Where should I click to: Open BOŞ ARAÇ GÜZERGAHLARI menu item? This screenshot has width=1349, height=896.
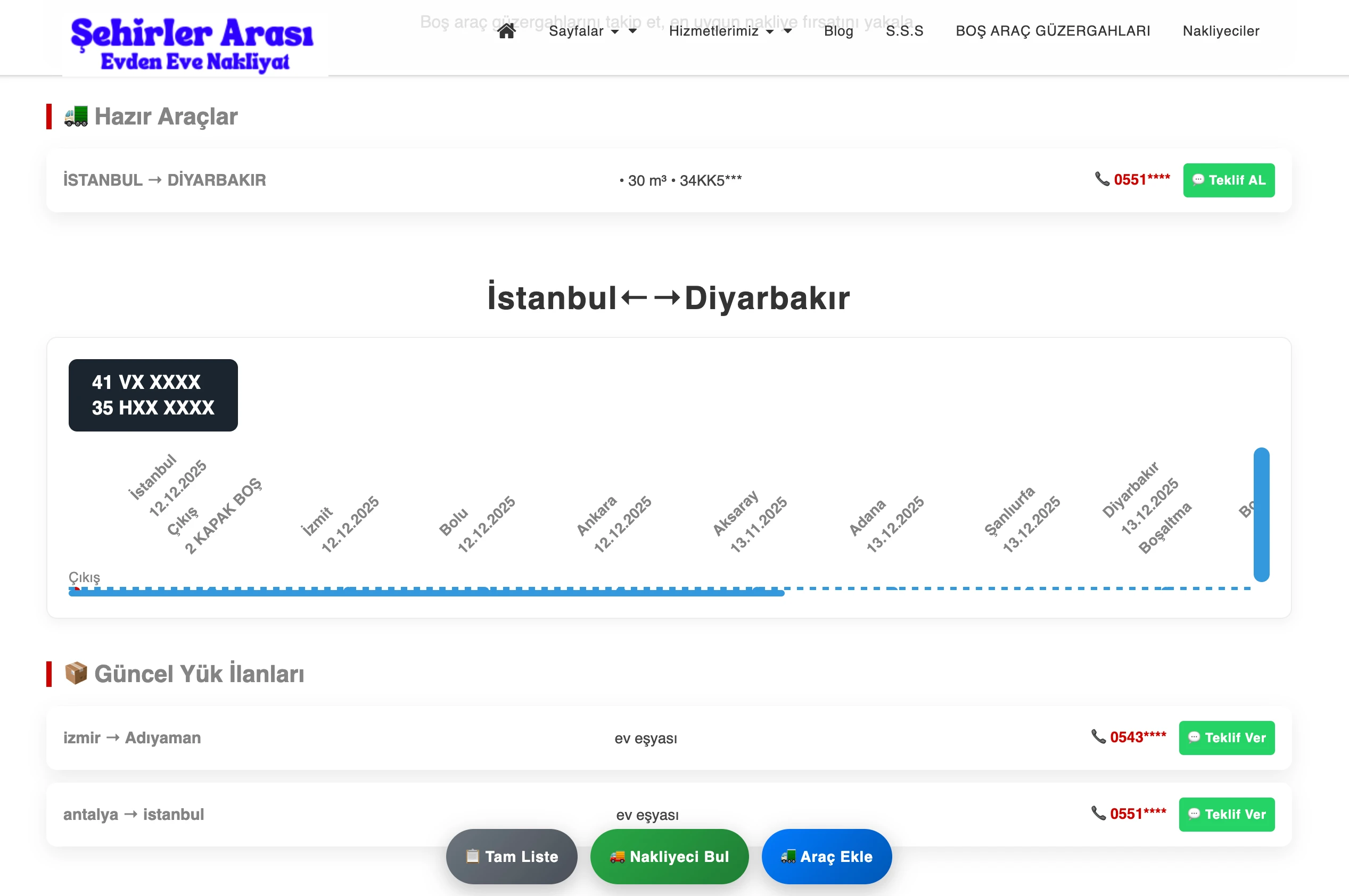pos(1052,31)
